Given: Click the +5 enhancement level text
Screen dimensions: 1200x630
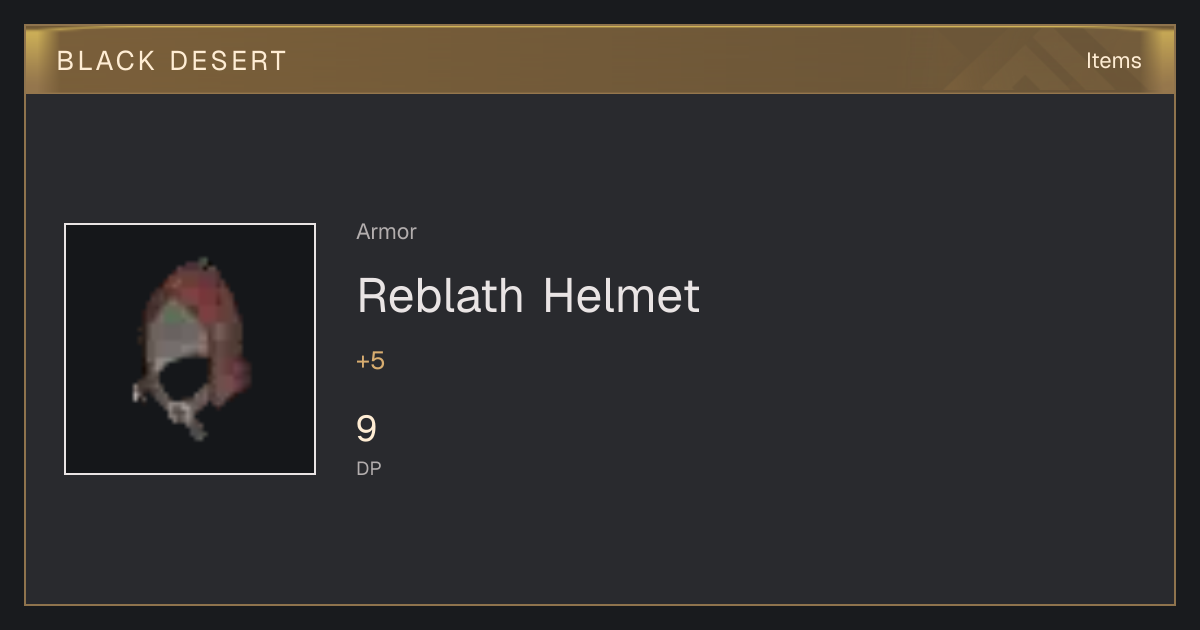Looking at the screenshot, I should (370, 361).
